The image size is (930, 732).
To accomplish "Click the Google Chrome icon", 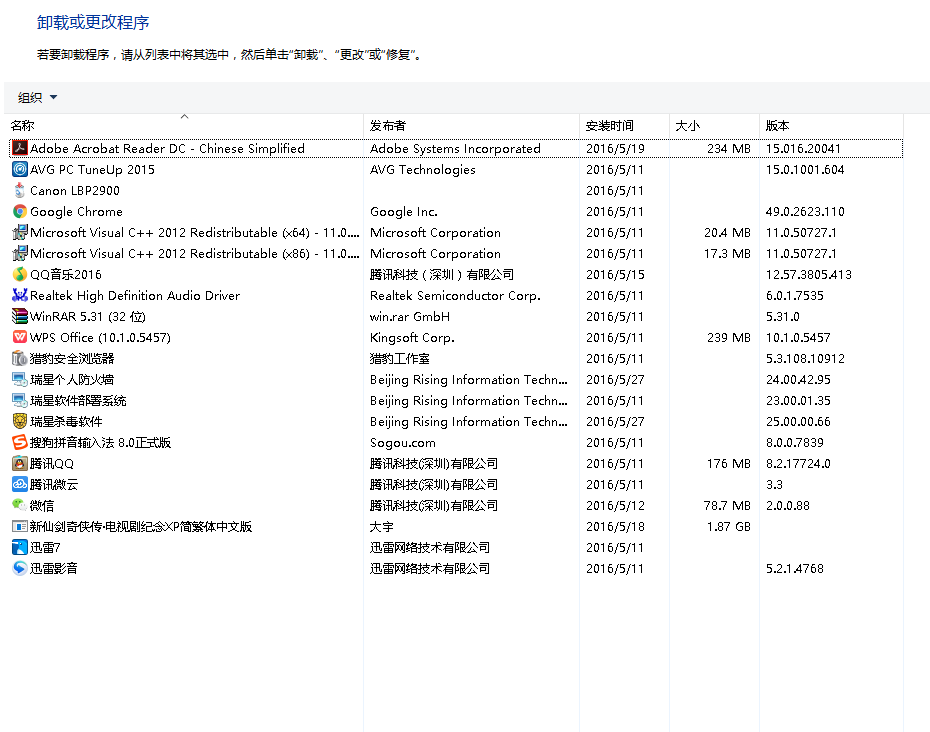I will [20, 212].
